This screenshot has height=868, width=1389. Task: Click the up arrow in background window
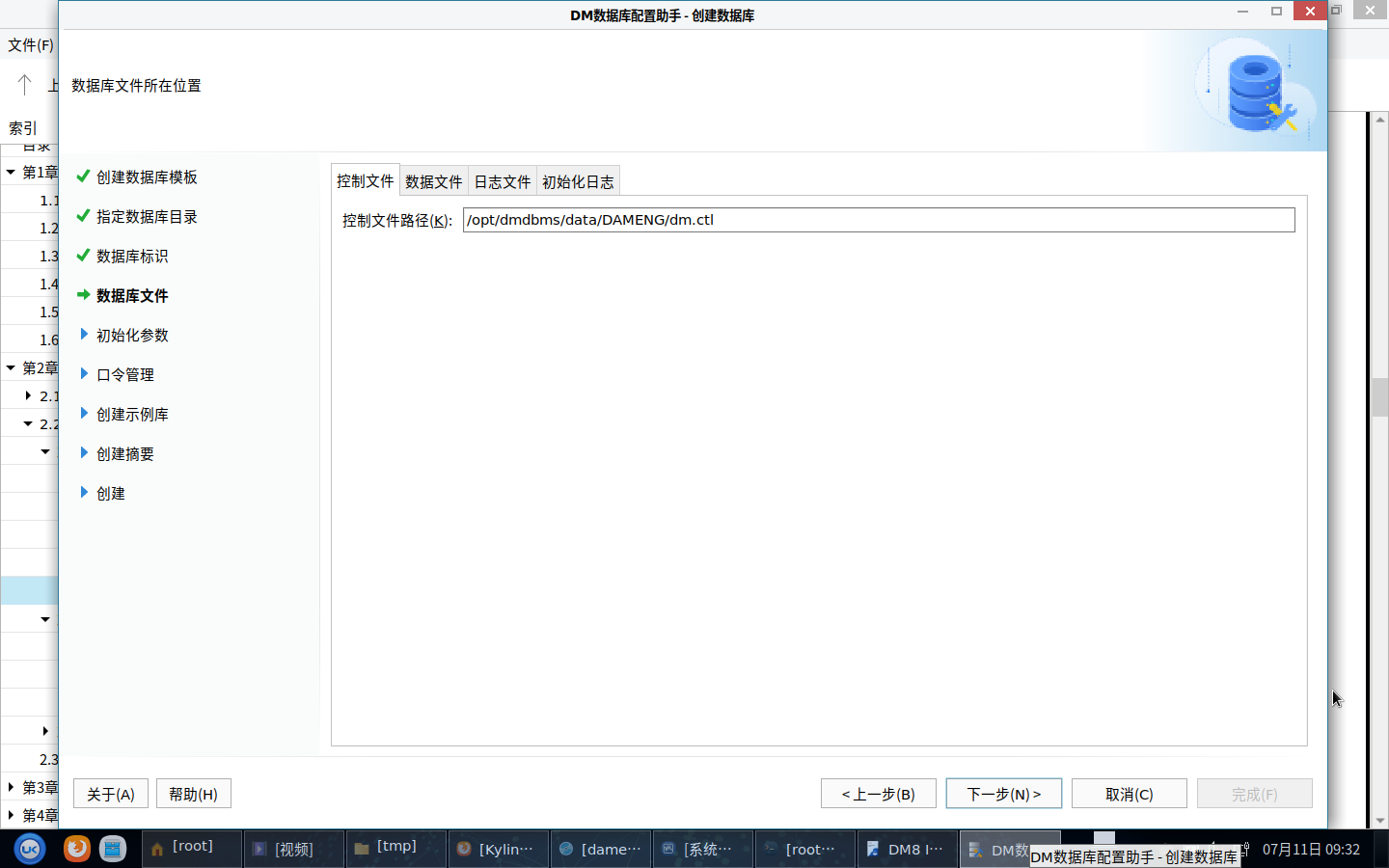(25, 85)
